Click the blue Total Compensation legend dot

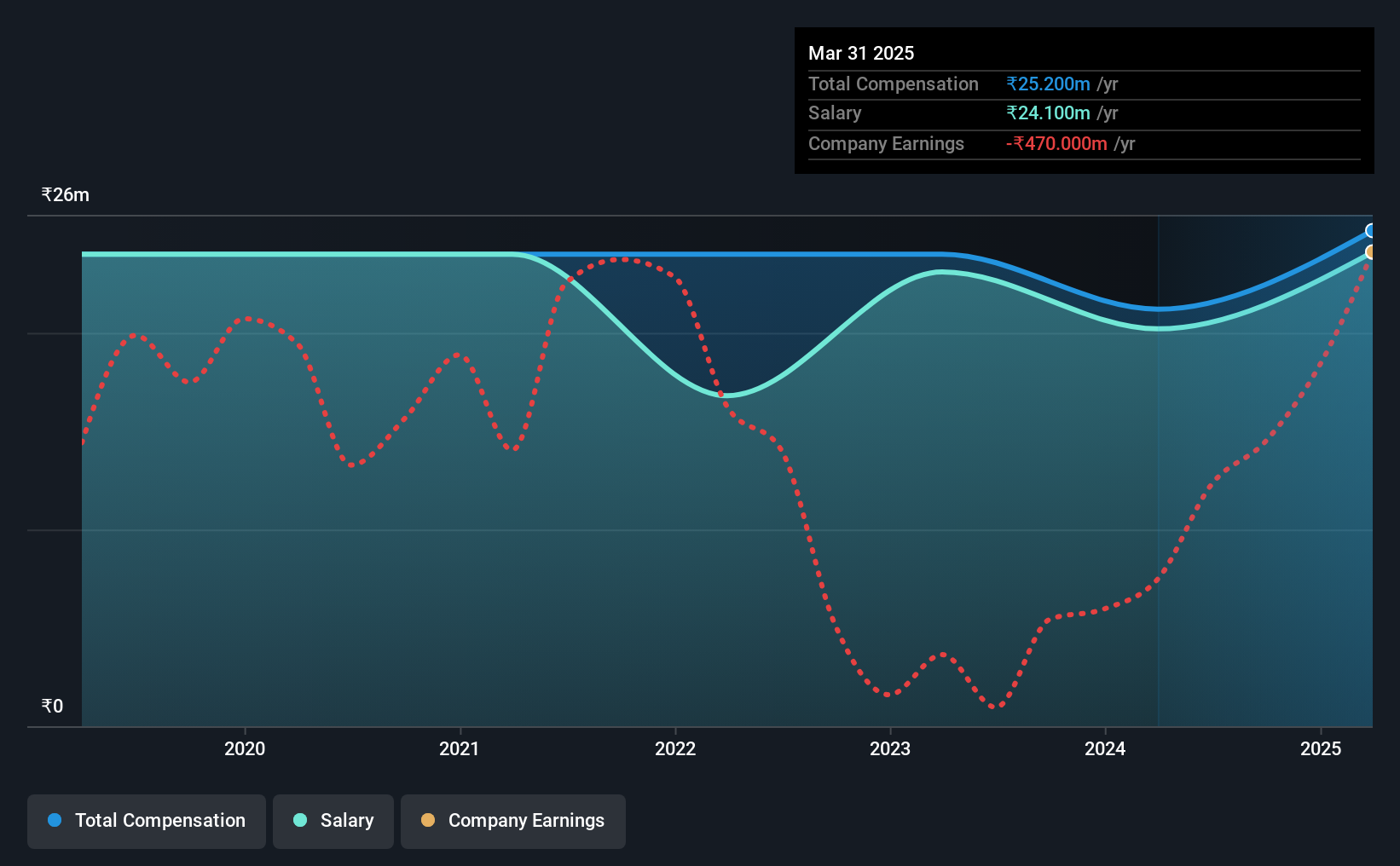click(x=55, y=820)
